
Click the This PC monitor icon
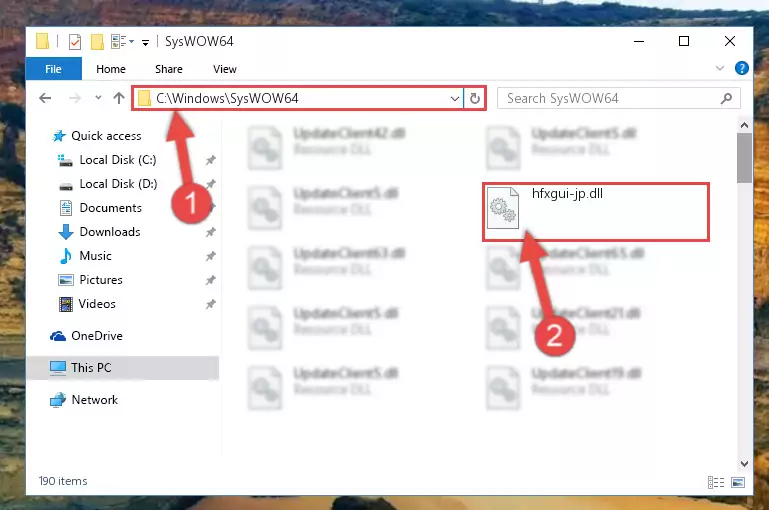(x=58, y=368)
